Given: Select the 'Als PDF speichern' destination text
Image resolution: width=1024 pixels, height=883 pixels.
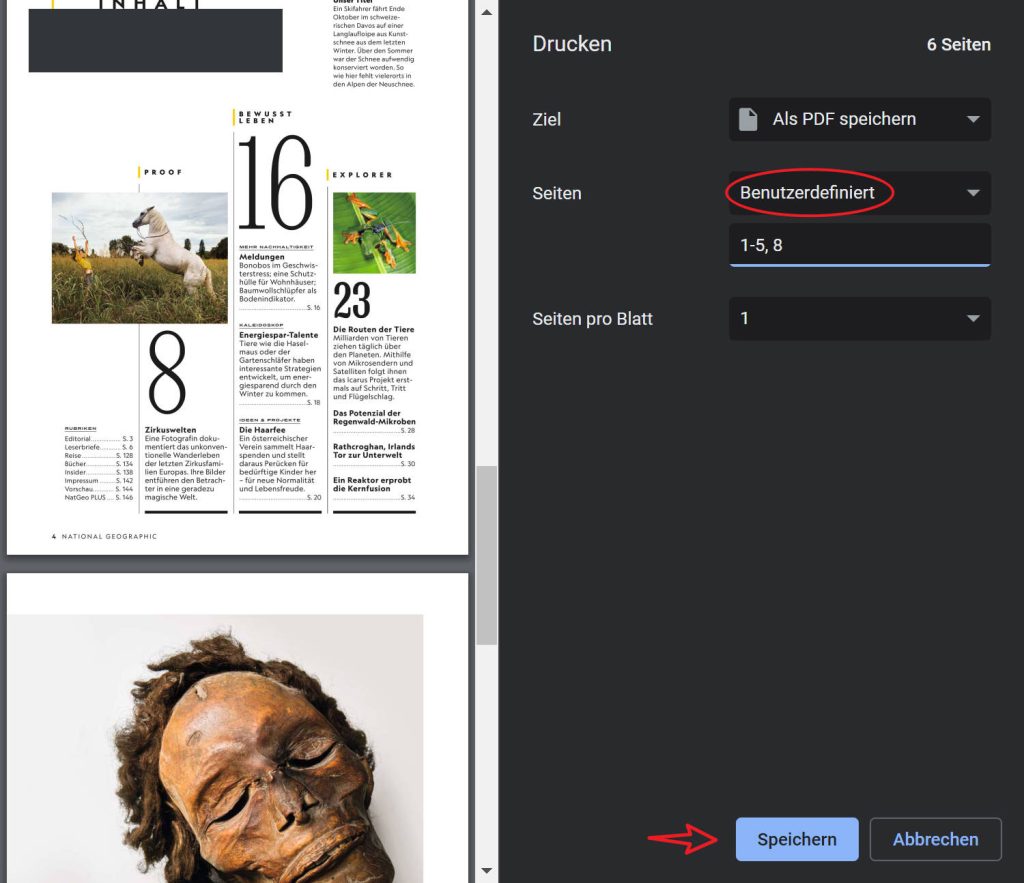Looking at the screenshot, I should pos(843,119).
